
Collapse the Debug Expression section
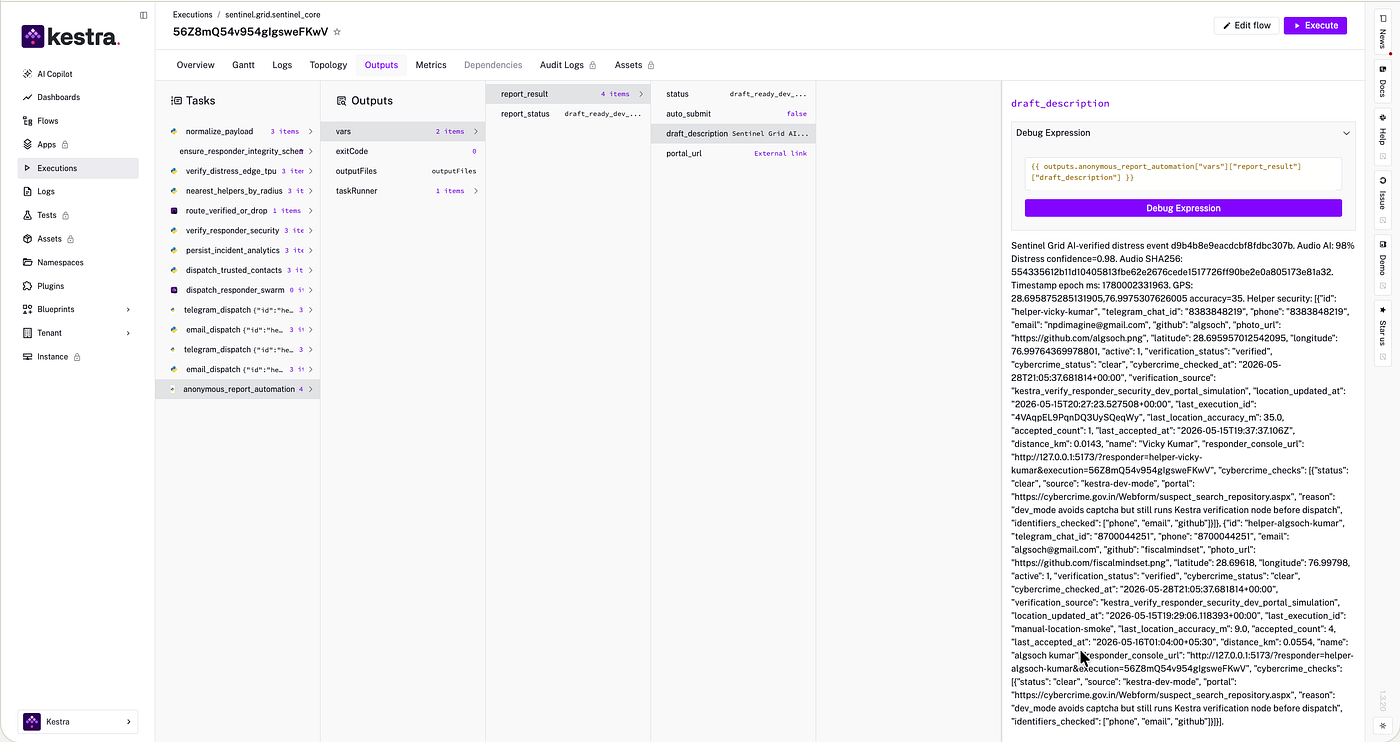click(x=1346, y=133)
